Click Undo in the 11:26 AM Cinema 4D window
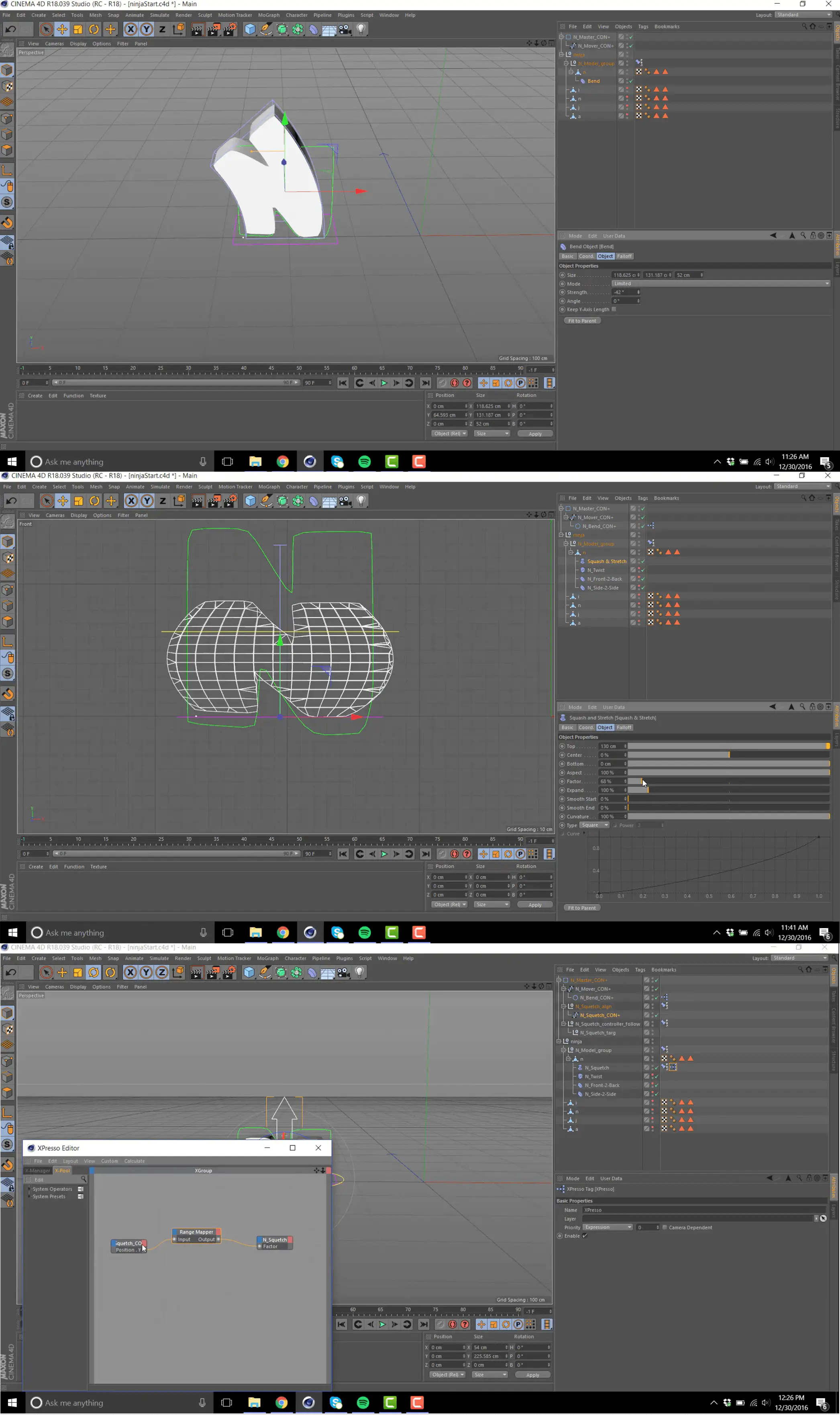 tap(10, 29)
